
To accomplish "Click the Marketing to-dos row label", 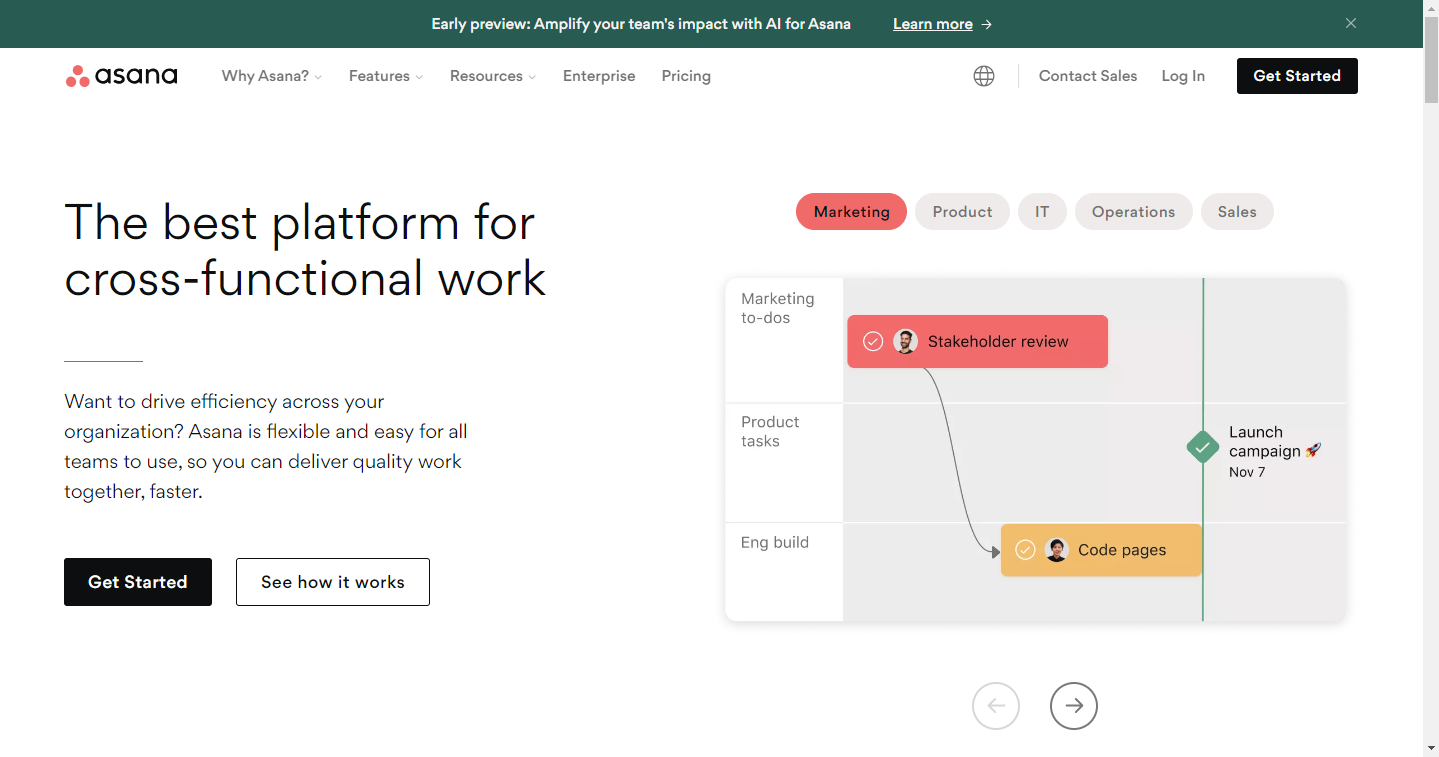I will tap(778, 308).
